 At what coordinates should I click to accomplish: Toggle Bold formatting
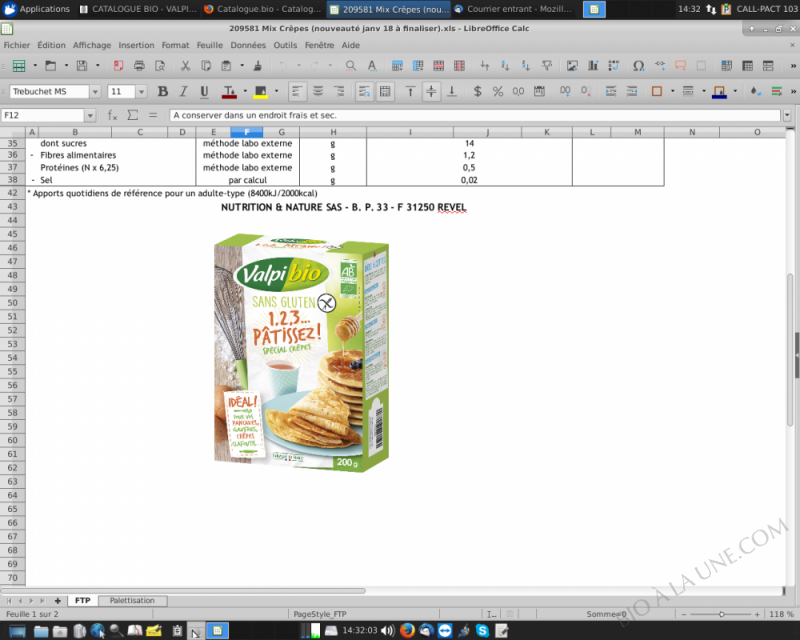coord(163,91)
